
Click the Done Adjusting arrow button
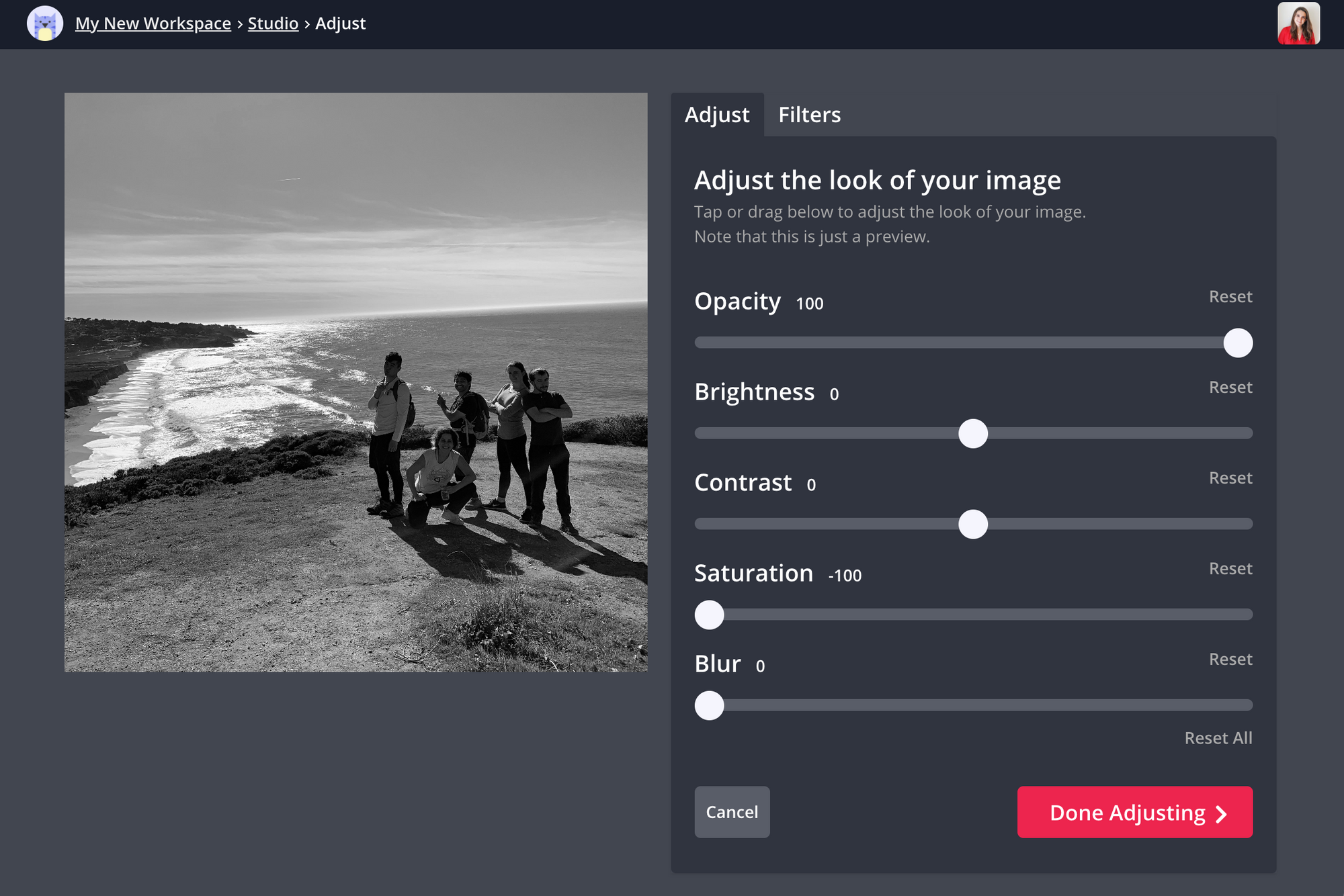(x=1134, y=812)
